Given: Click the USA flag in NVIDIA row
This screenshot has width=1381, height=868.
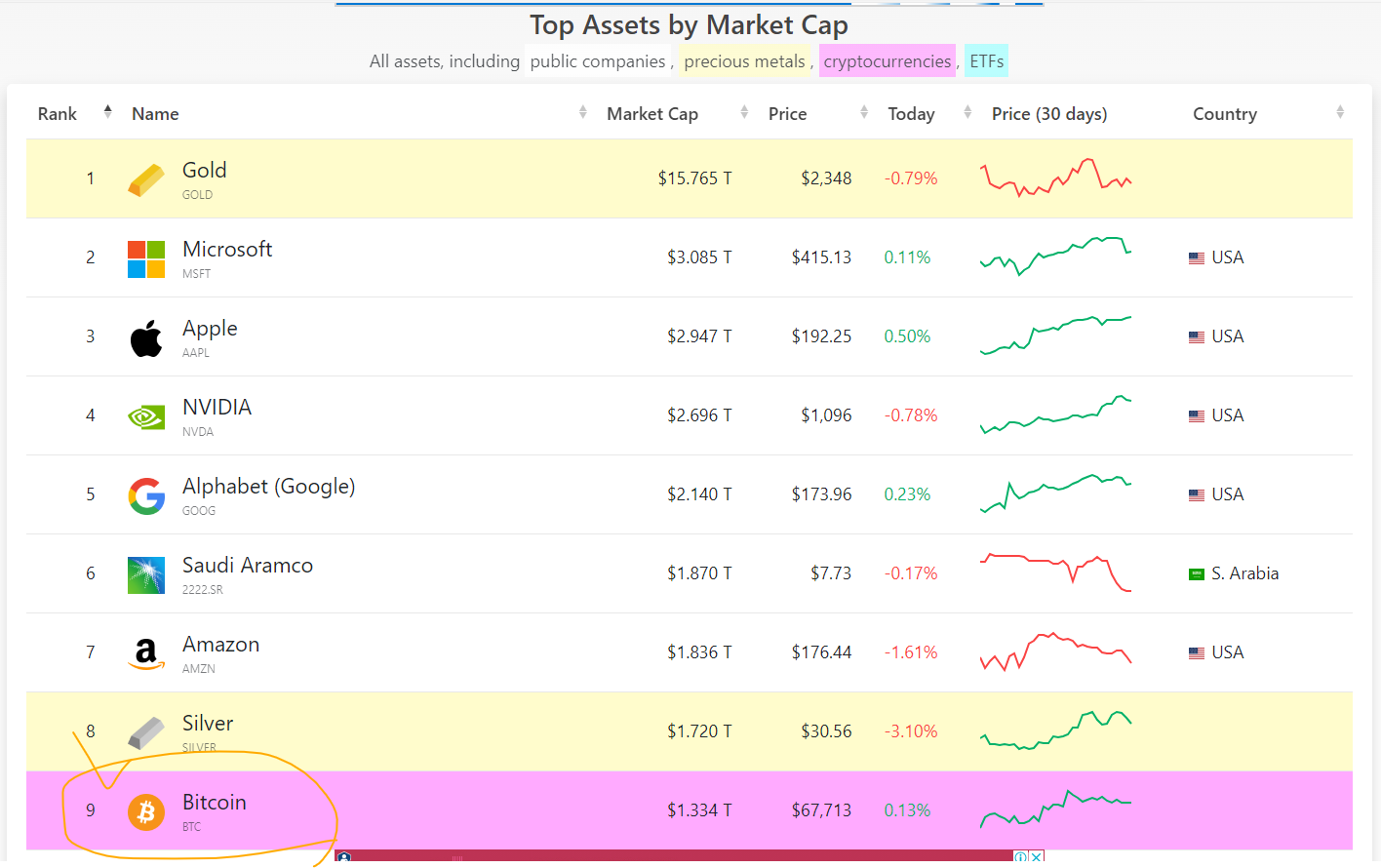Looking at the screenshot, I should point(1197,416).
